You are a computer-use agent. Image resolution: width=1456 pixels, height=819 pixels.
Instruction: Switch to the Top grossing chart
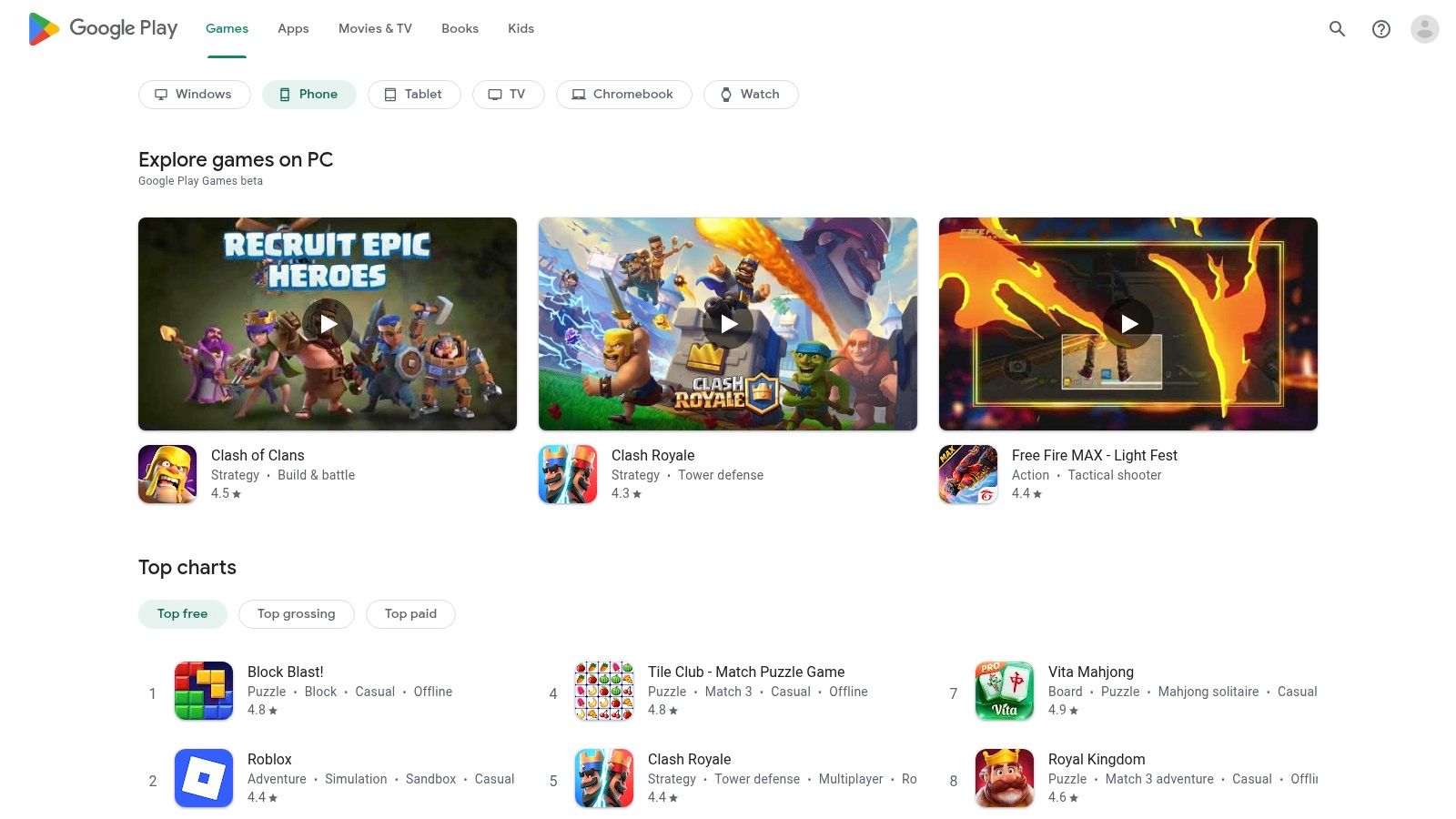(x=296, y=614)
